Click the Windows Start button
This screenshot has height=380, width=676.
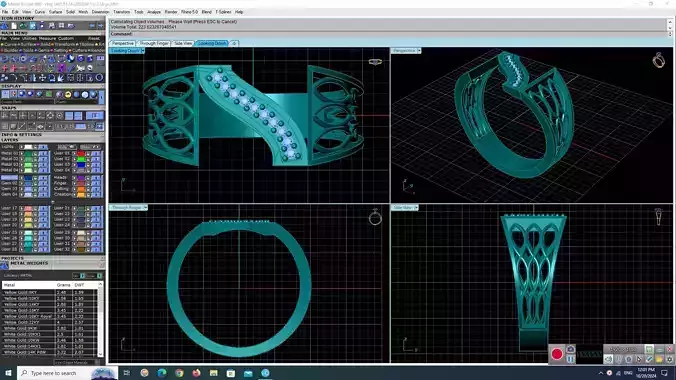point(8,373)
